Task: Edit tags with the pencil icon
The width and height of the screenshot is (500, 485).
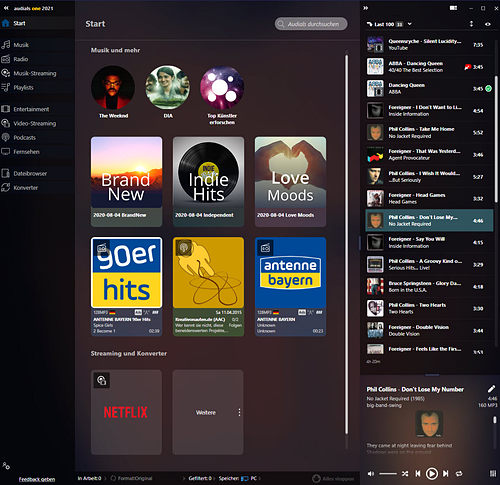Action: [x=491, y=389]
